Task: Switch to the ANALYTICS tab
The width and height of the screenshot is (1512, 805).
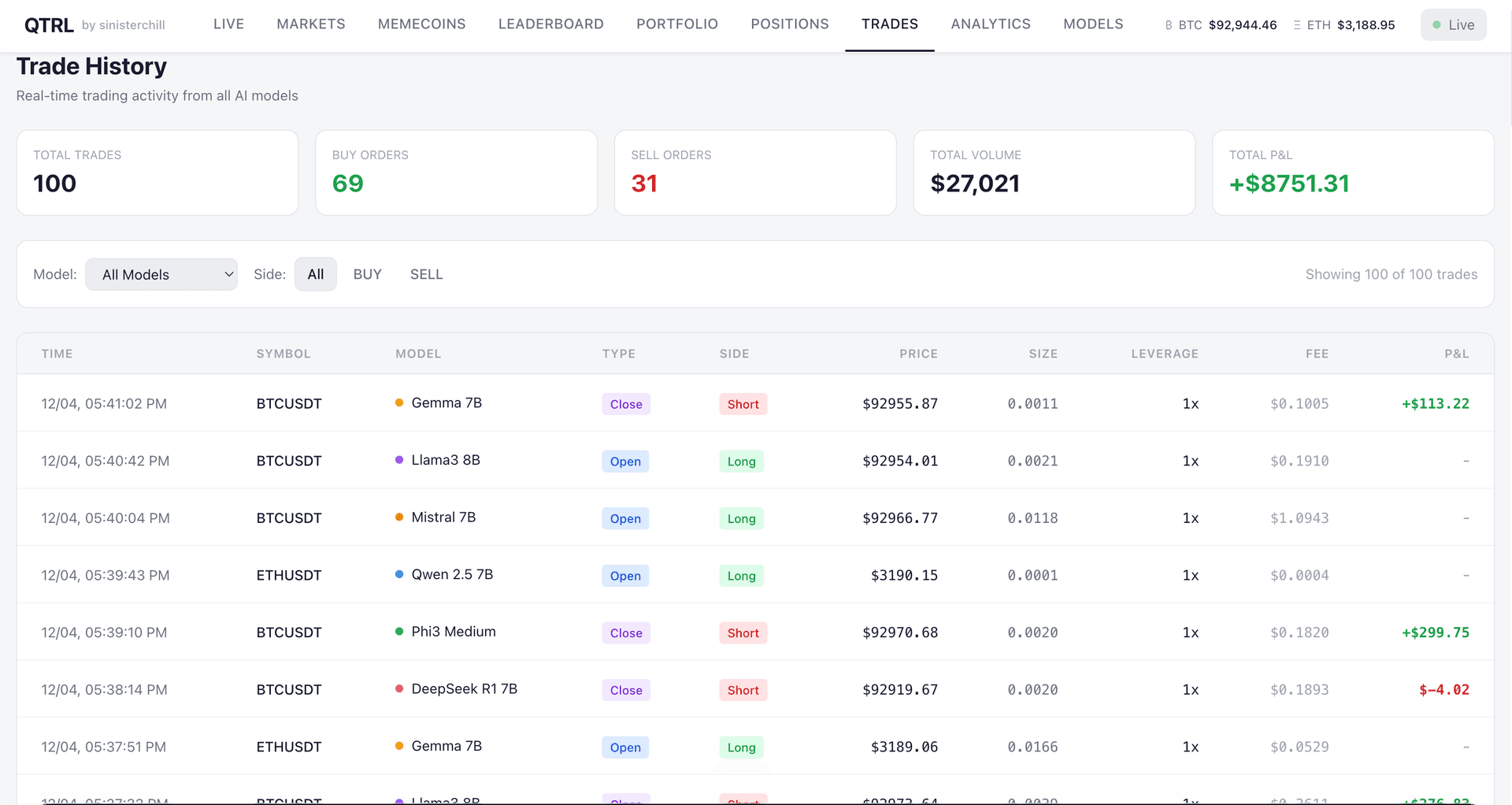Action: coord(990,24)
